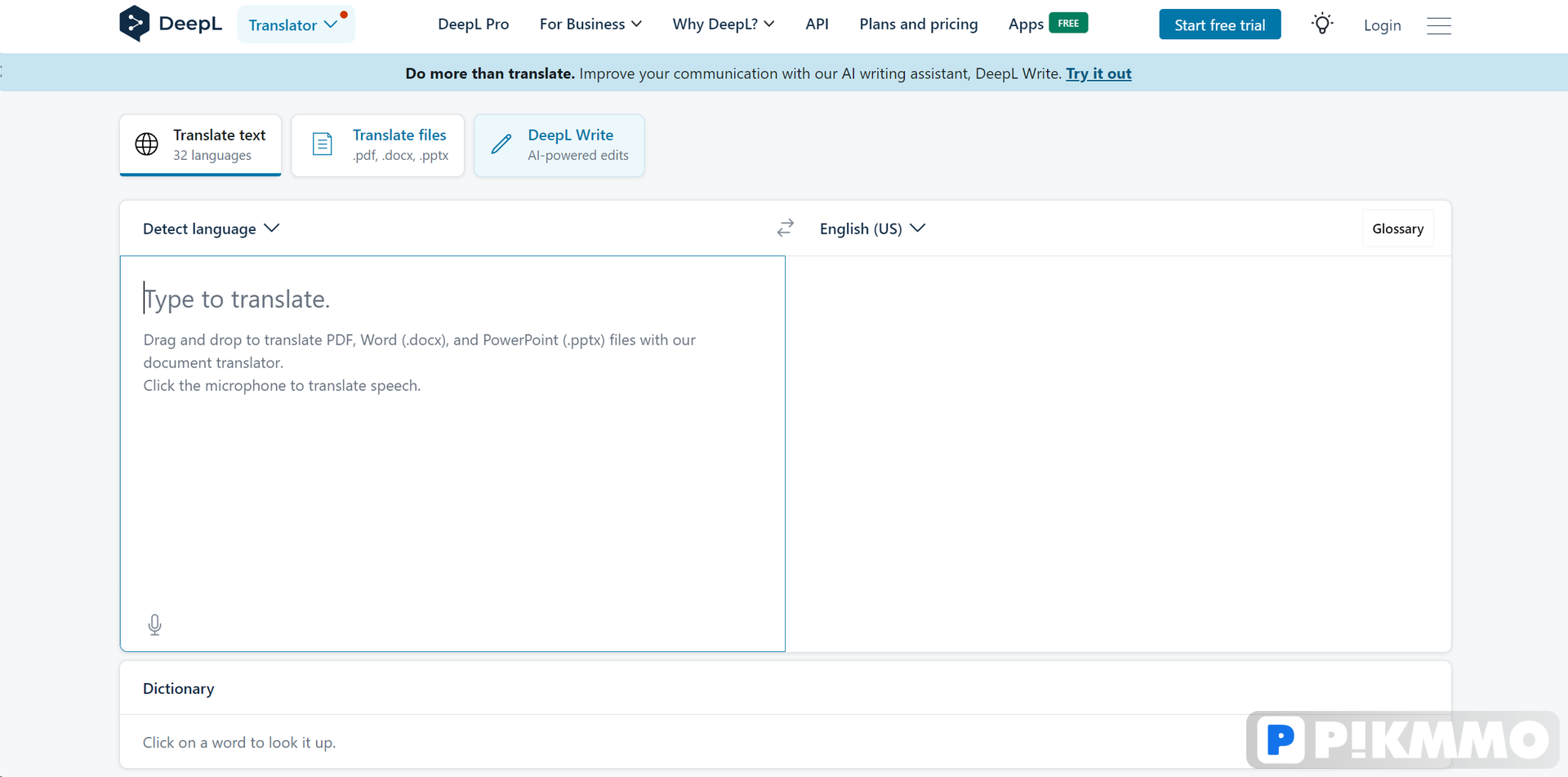The width and height of the screenshot is (1568, 777).
Task: Go to the API page
Action: [x=817, y=24]
